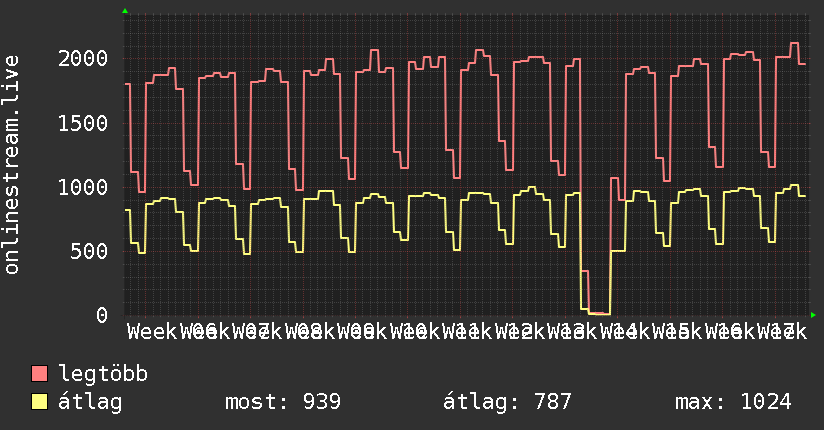Click the 1500 y-axis label
The height and width of the screenshot is (430, 824).
[x=83, y=124]
